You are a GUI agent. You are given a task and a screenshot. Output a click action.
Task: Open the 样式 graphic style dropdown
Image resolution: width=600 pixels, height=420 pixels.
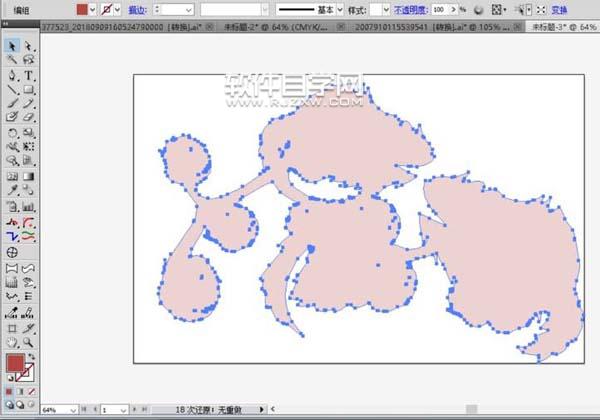coord(386,10)
